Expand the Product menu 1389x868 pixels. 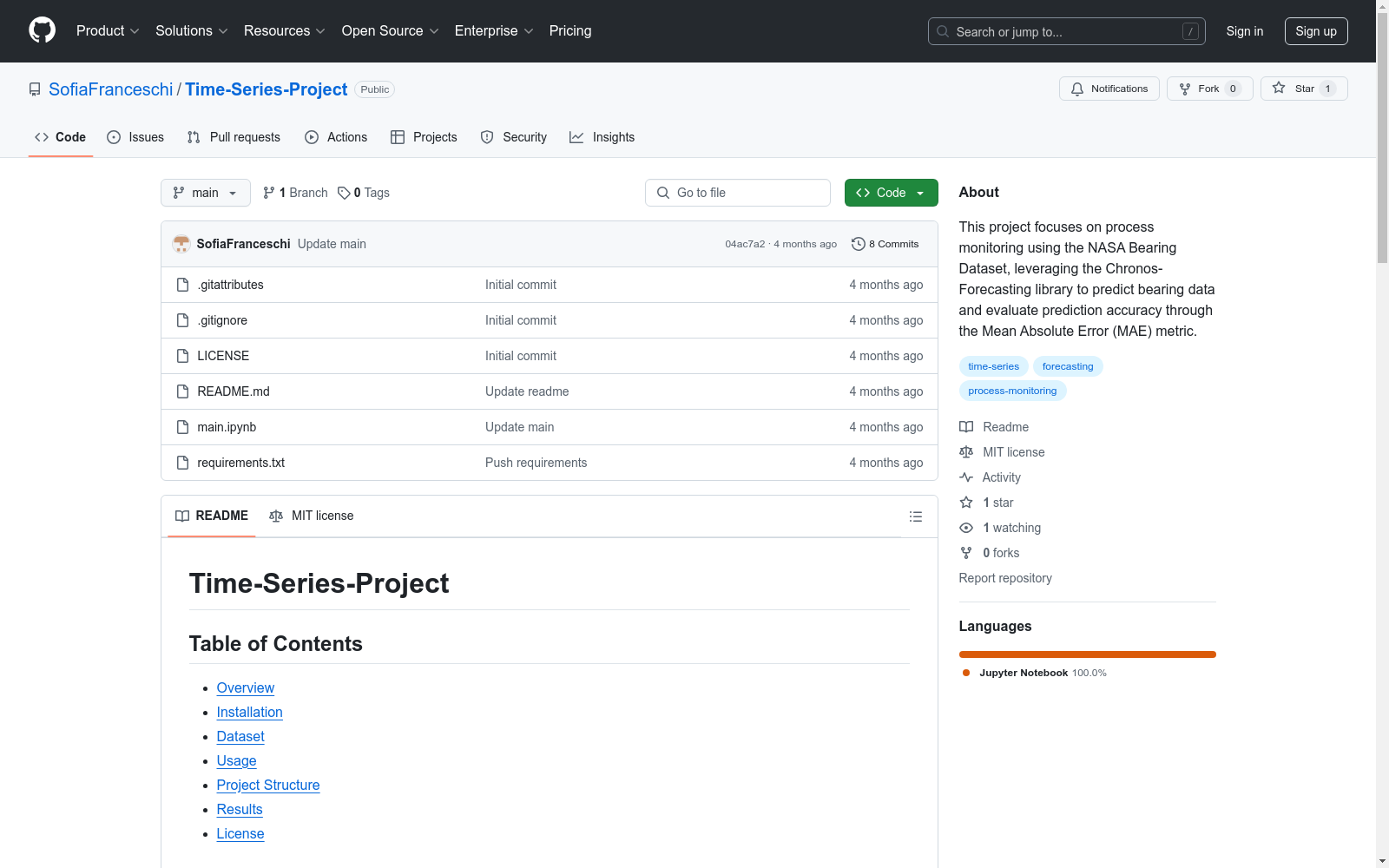[x=108, y=30]
